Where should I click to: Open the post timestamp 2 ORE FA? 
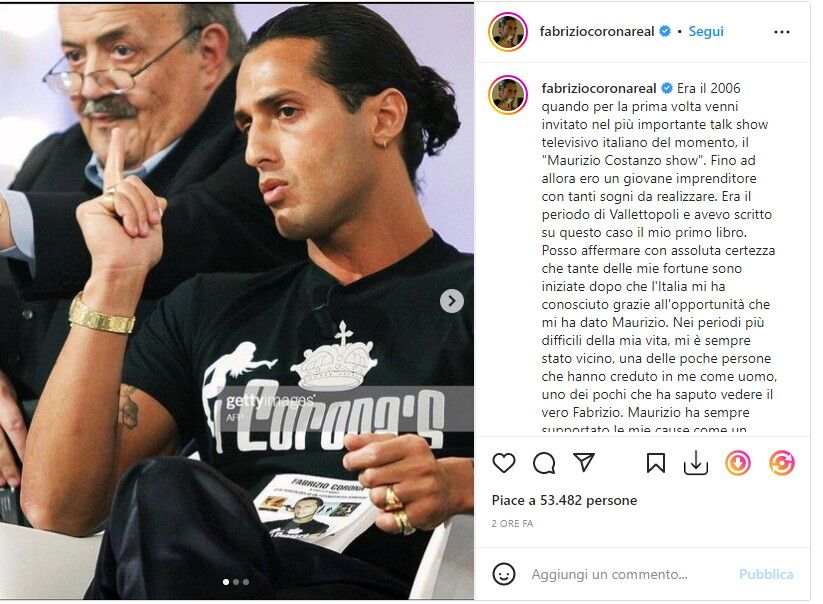[512, 523]
